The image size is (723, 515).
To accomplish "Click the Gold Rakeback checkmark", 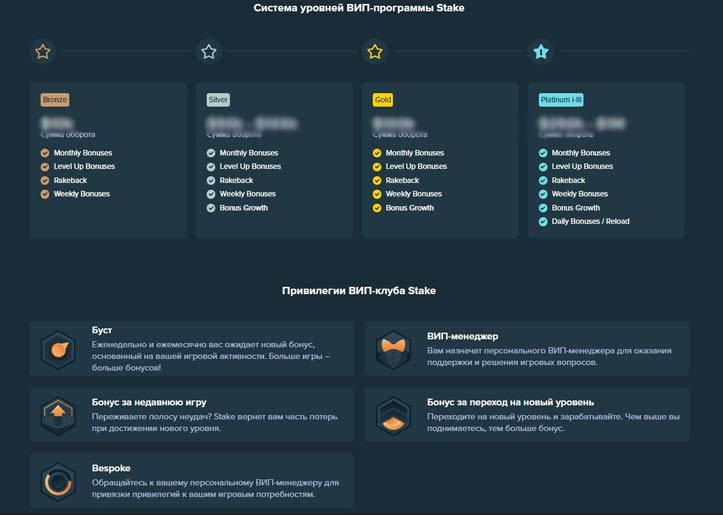I will pyautogui.click(x=377, y=180).
